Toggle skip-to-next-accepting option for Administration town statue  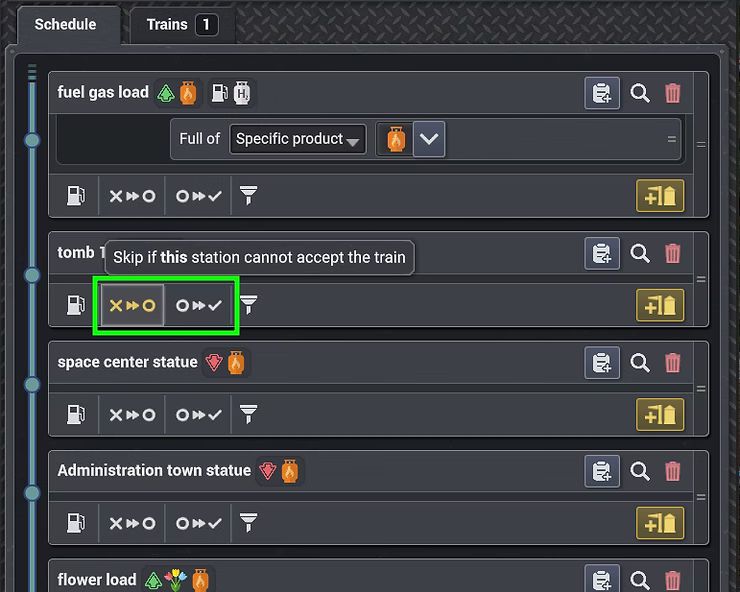[x=199, y=523]
